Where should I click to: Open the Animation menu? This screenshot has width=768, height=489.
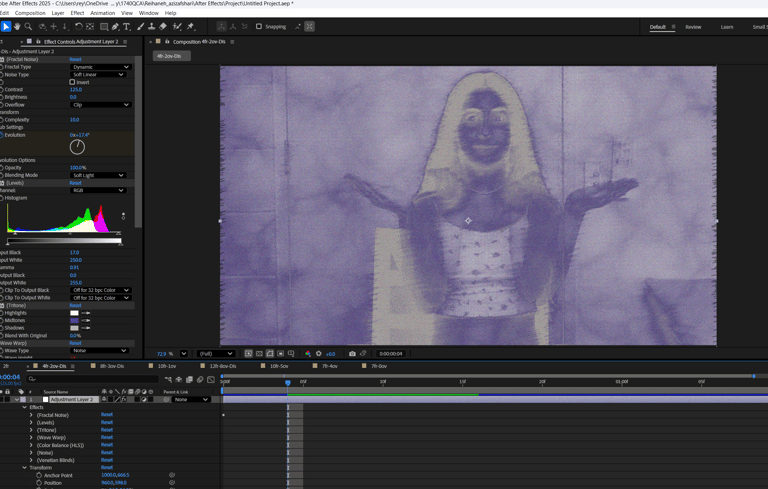103,13
